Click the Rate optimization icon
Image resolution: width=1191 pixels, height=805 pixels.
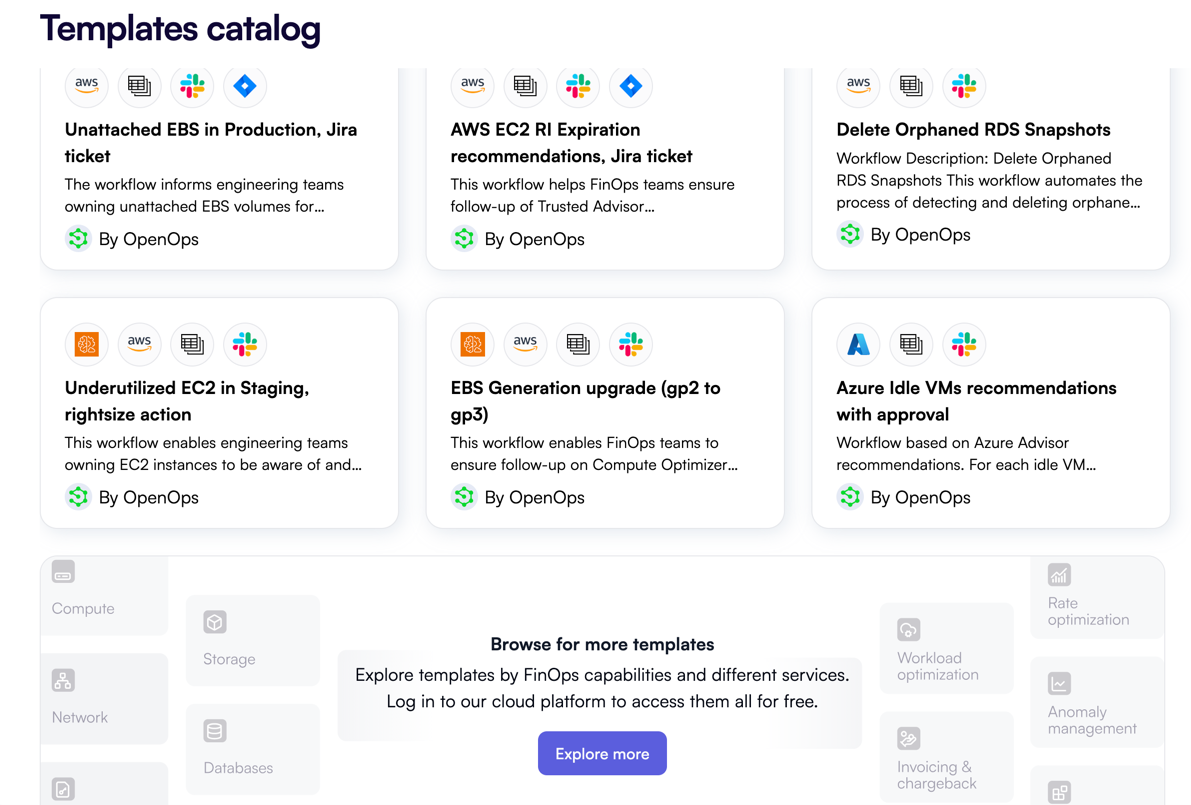(x=1059, y=575)
